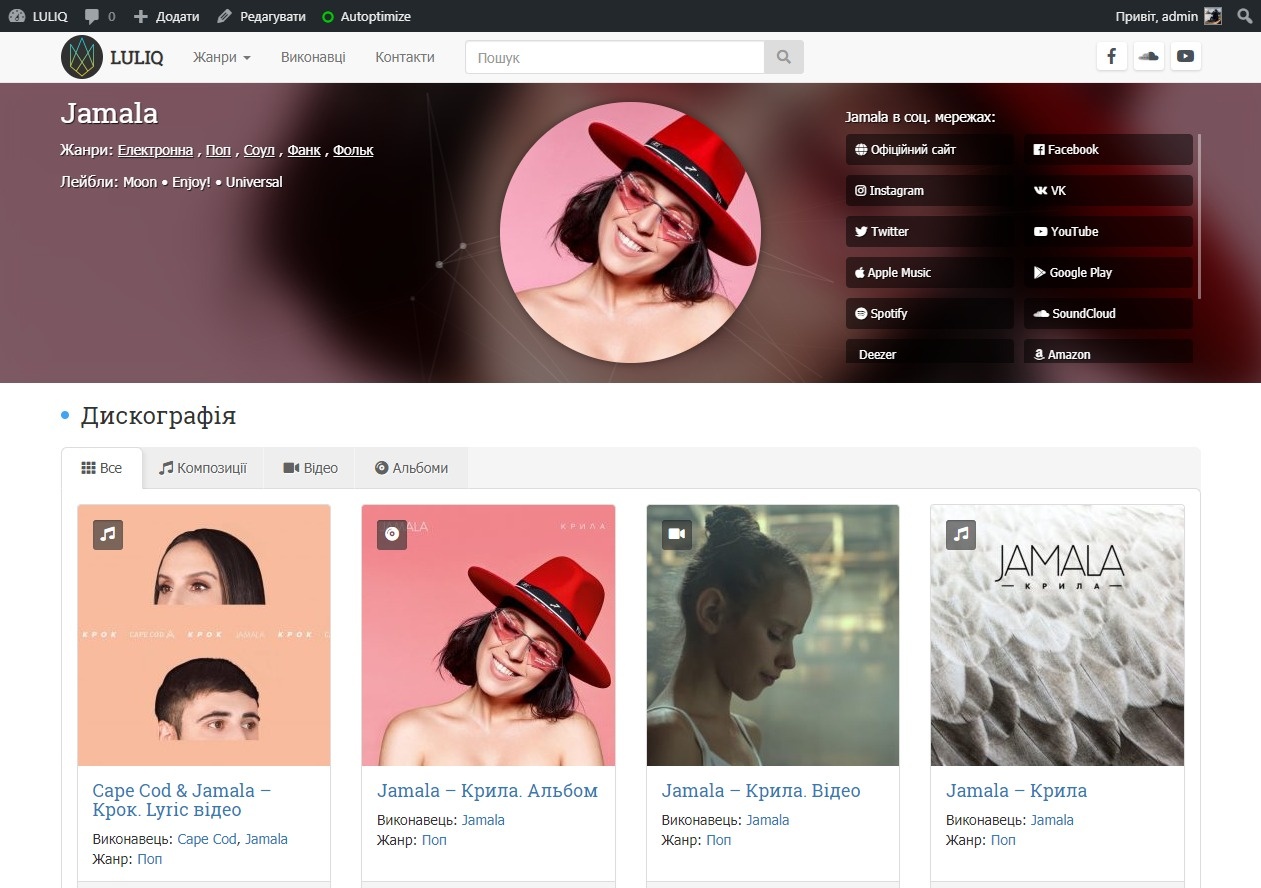Open the Привіт, admin account menu
This screenshot has height=888, width=1261.
point(1168,16)
